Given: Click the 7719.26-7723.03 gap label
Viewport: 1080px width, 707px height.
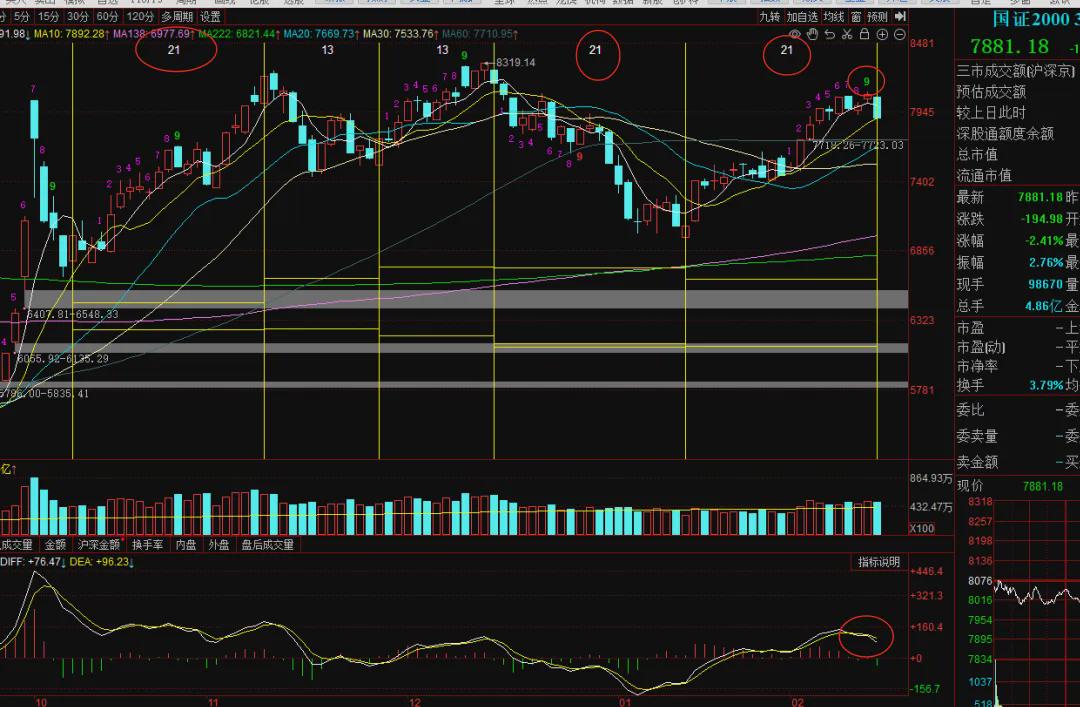Looking at the screenshot, I should tap(858, 145).
